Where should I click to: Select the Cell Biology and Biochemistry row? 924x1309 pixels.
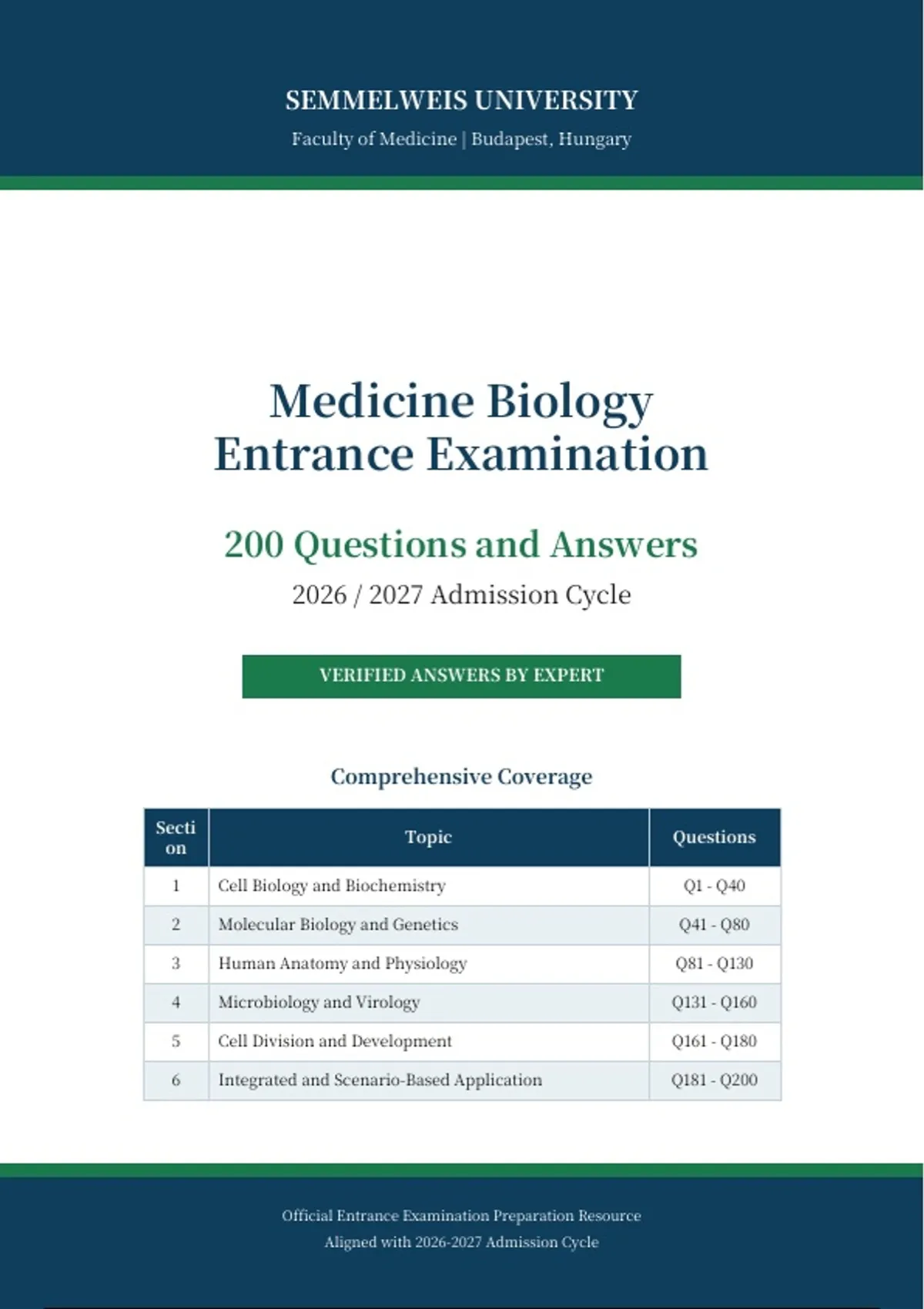(462, 885)
